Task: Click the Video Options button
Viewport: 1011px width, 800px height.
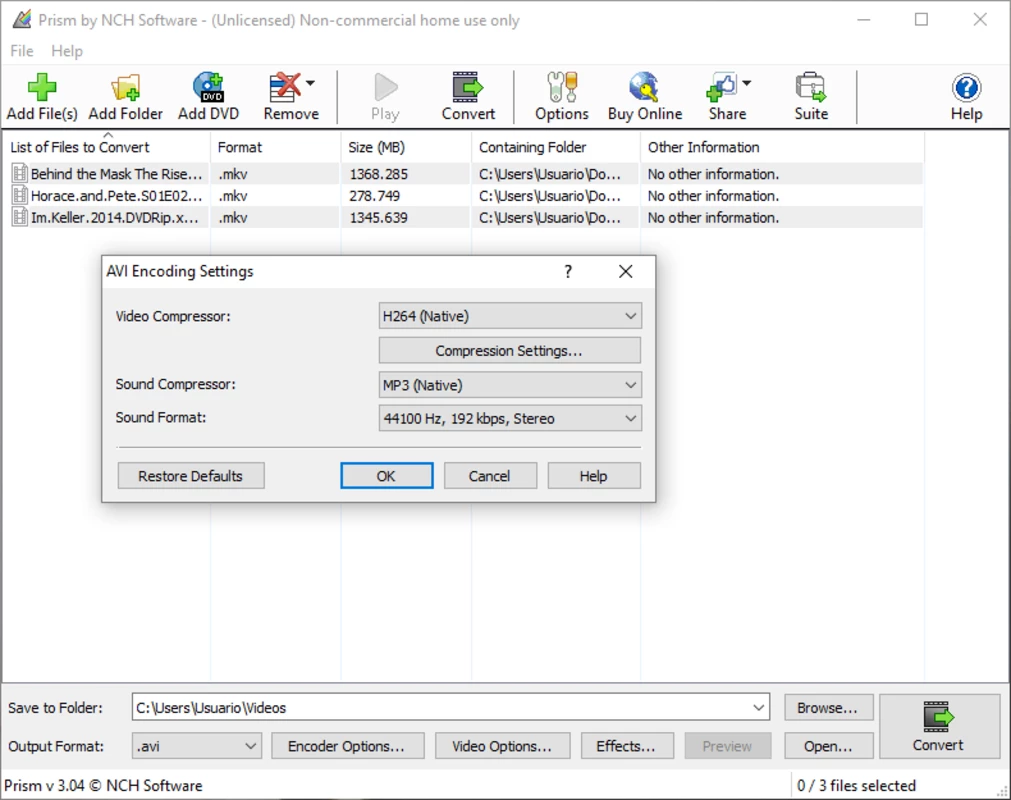Action: tap(502, 746)
